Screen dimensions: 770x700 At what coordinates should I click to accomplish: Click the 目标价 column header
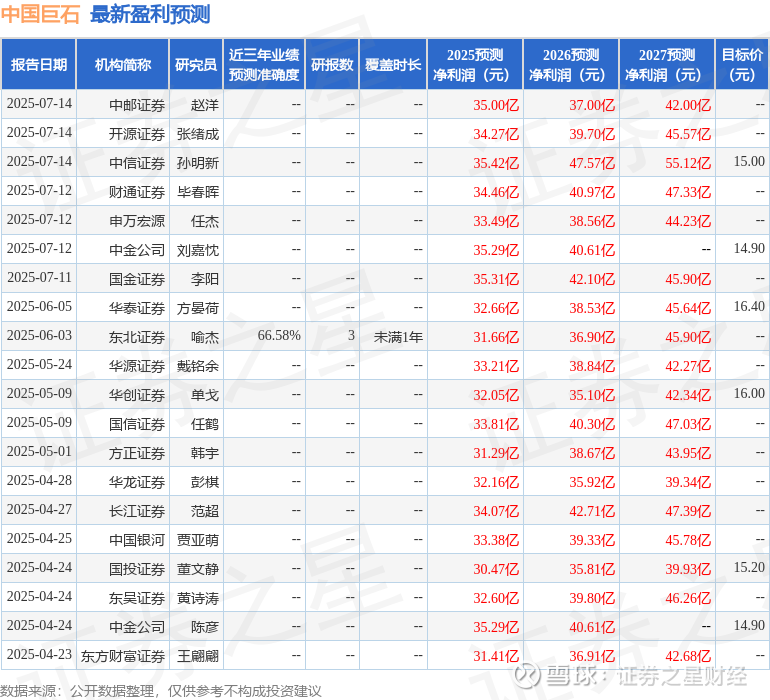[x=742, y=64]
